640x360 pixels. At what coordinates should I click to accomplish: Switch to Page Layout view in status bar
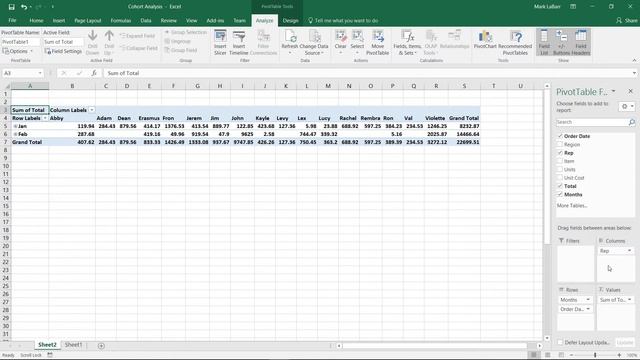[x=548, y=355]
